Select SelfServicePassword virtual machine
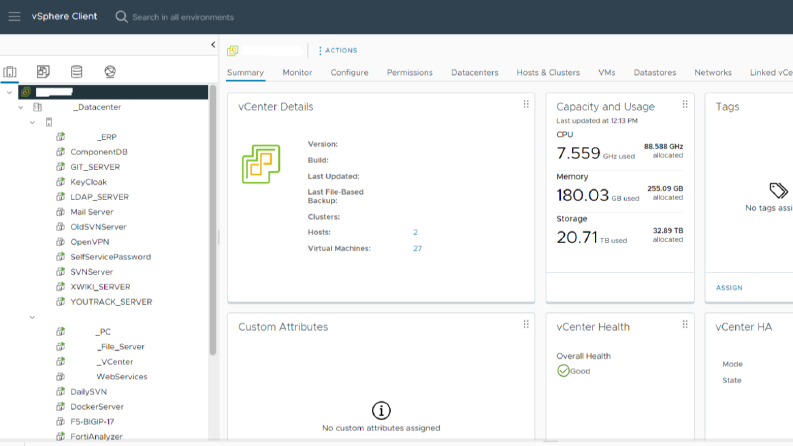Image resolution: width=793 pixels, height=446 pixels. (111, 256)
